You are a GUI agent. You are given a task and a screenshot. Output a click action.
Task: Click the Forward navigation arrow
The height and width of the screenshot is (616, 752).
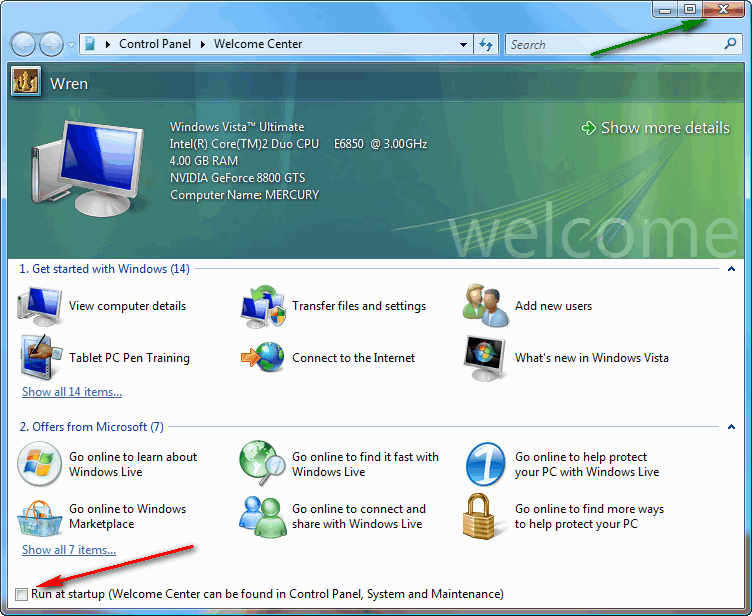(51, 45)
